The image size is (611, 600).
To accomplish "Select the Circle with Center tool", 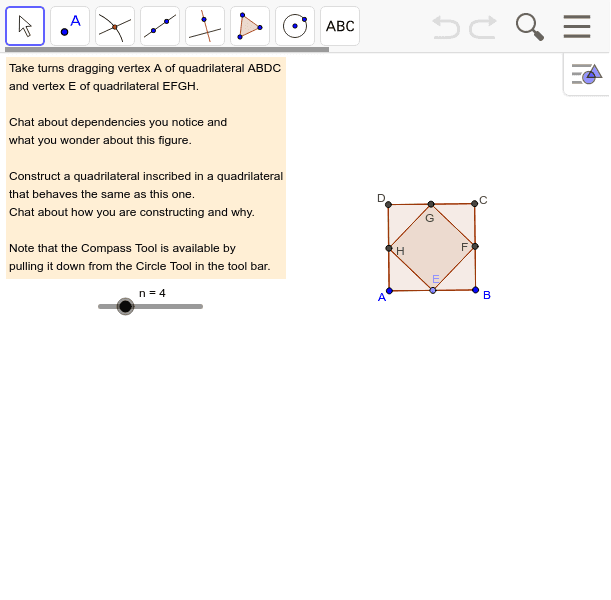I will tap(295, 26).
